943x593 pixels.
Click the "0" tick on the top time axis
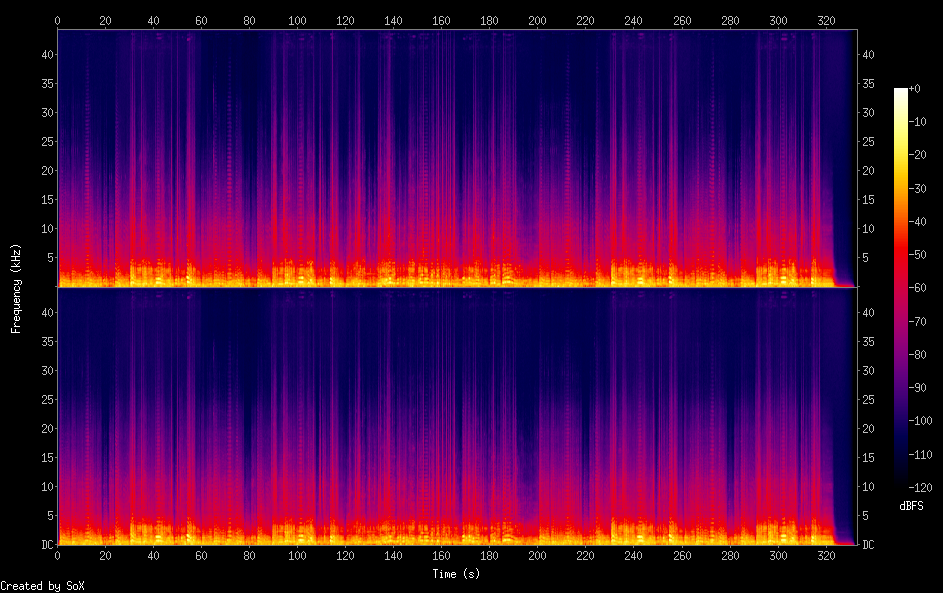click(x=57, y=20)
